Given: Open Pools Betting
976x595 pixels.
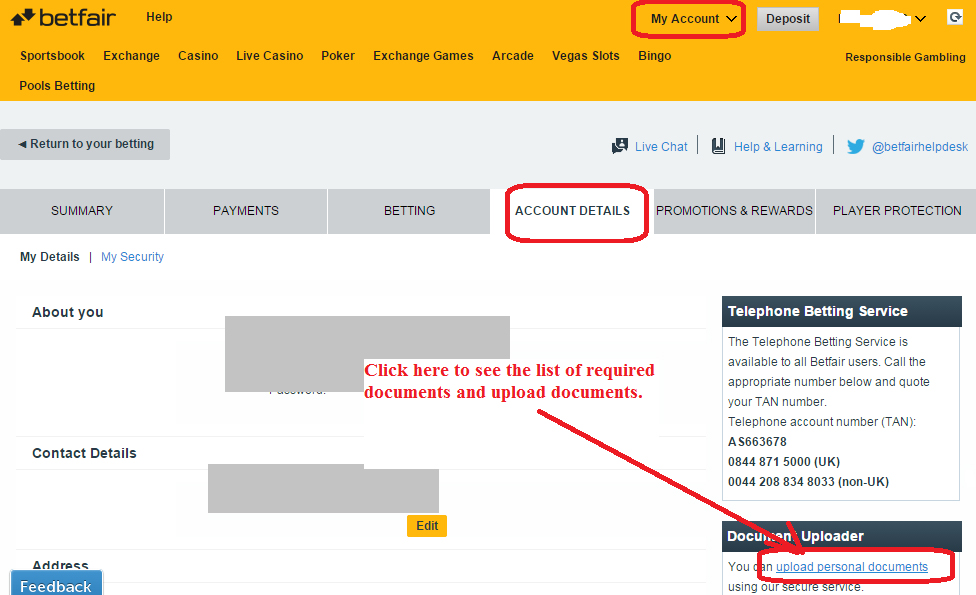Looking at the screenshot, I should (57, 85).
